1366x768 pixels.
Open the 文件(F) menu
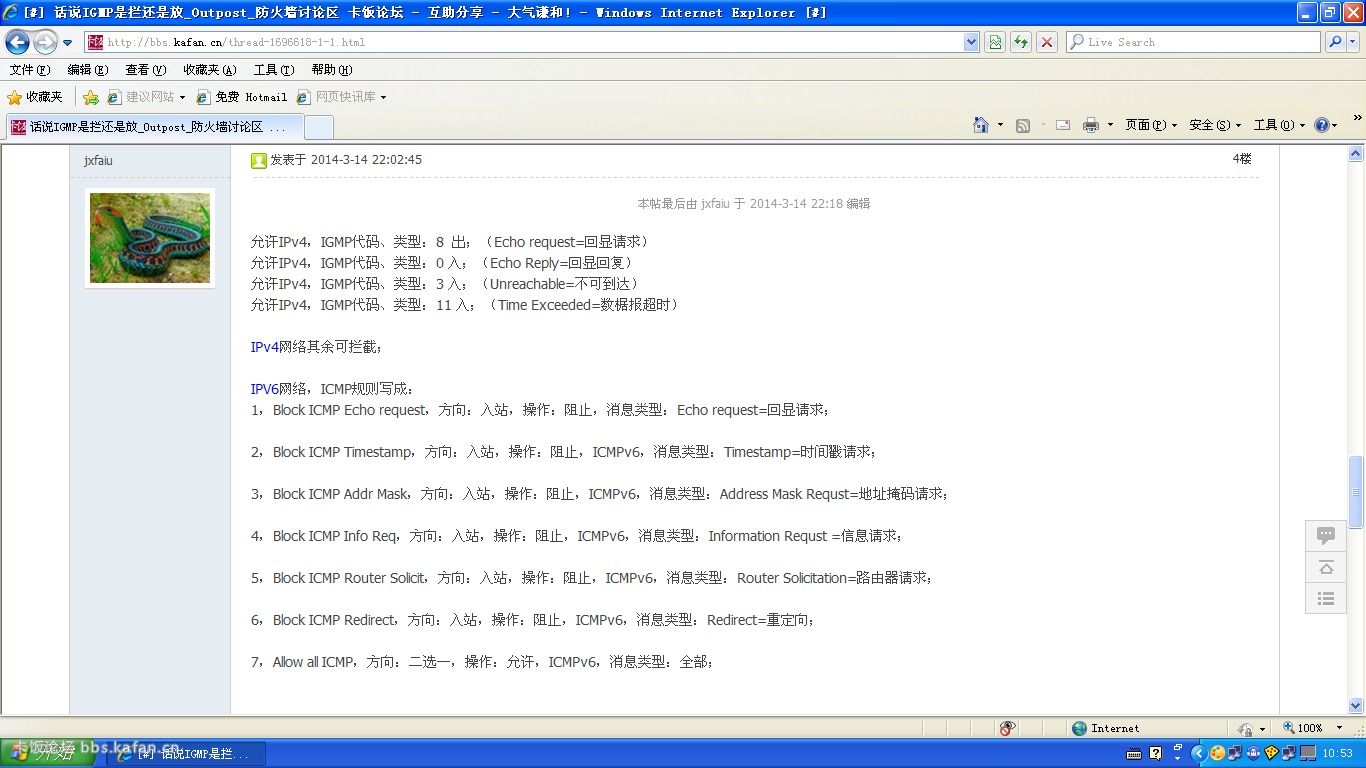(29, 70)
